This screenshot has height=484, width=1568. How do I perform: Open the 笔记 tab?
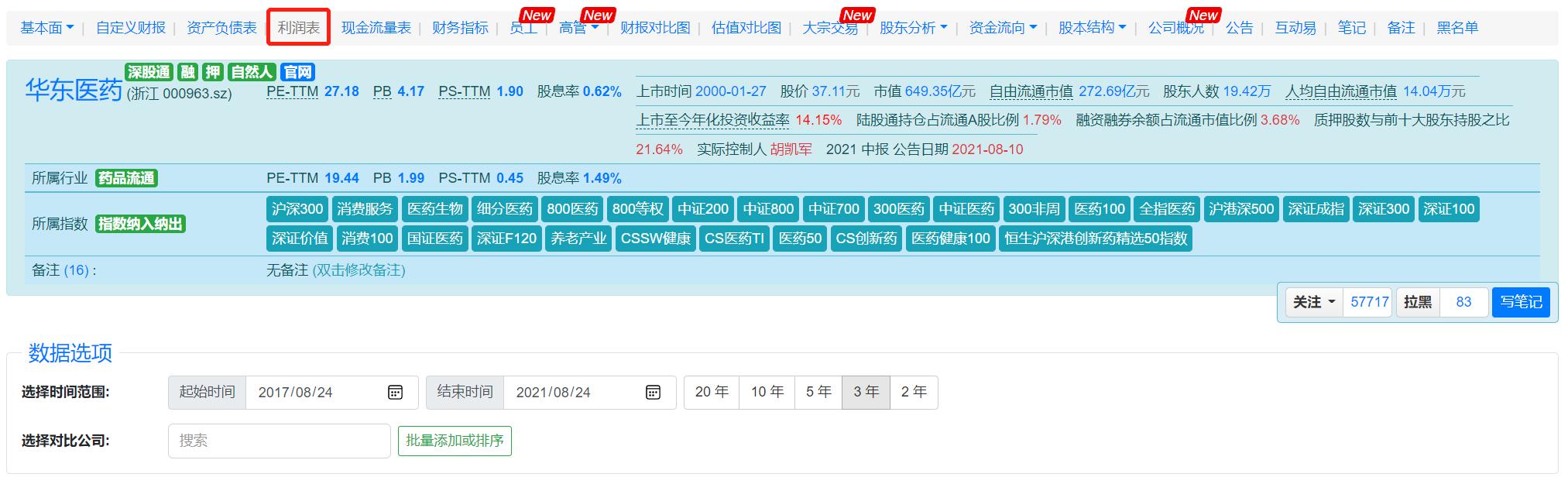[1352, 28]
